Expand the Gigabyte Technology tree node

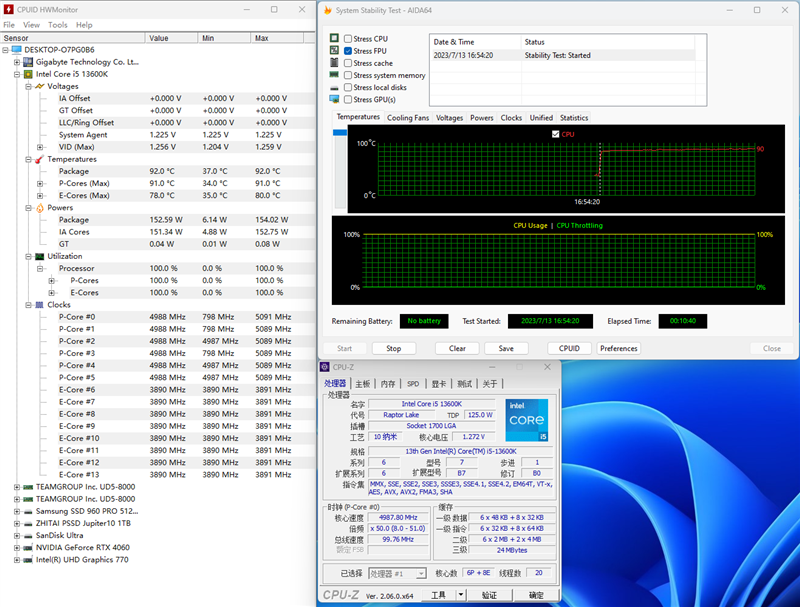click(17, 62)
